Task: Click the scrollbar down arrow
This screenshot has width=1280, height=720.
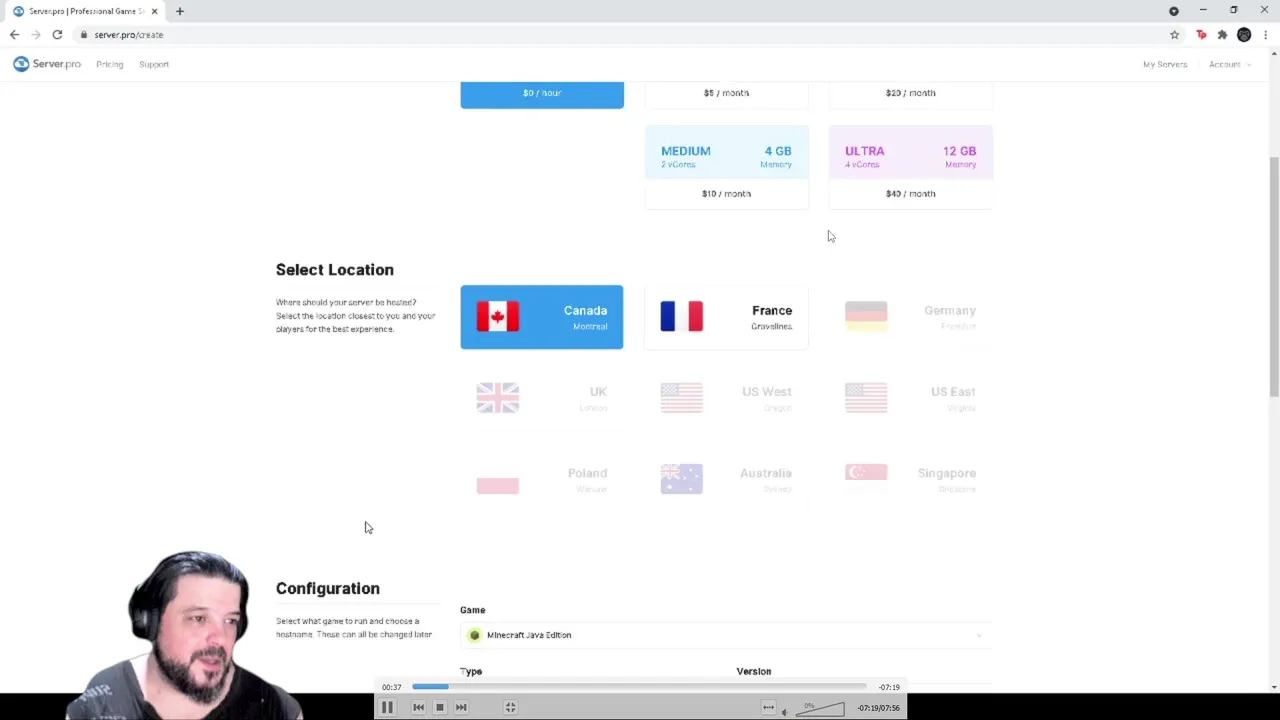Action: tap(1273, 686)
